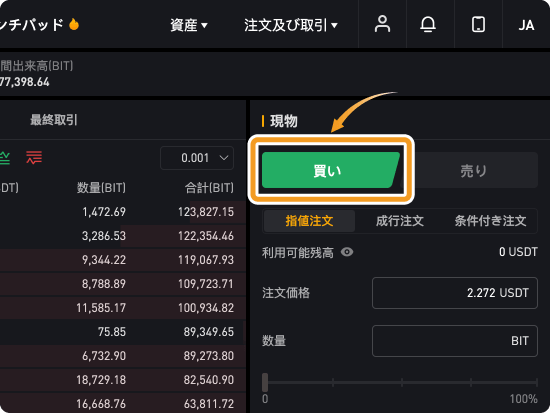Click the 注文価格 input field
Screen dimensions: 550x413
pyautogui.click(x=455, y=293)
